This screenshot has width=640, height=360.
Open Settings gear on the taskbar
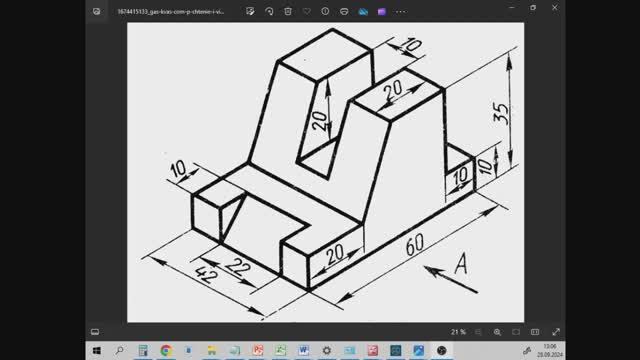point(327,351)
